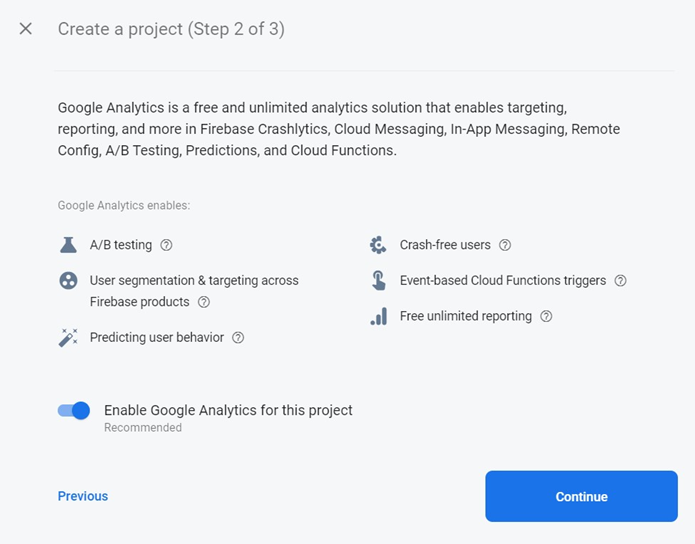Show help for Event-based Cloud Functions triggers
The image size is (695, 544).
pyautogui.click(x=620, y=281)
